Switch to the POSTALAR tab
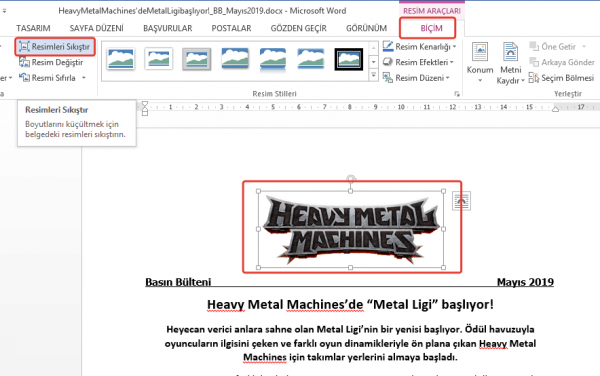This screenshot has width=600, height=376. click(x=231, y=28)
